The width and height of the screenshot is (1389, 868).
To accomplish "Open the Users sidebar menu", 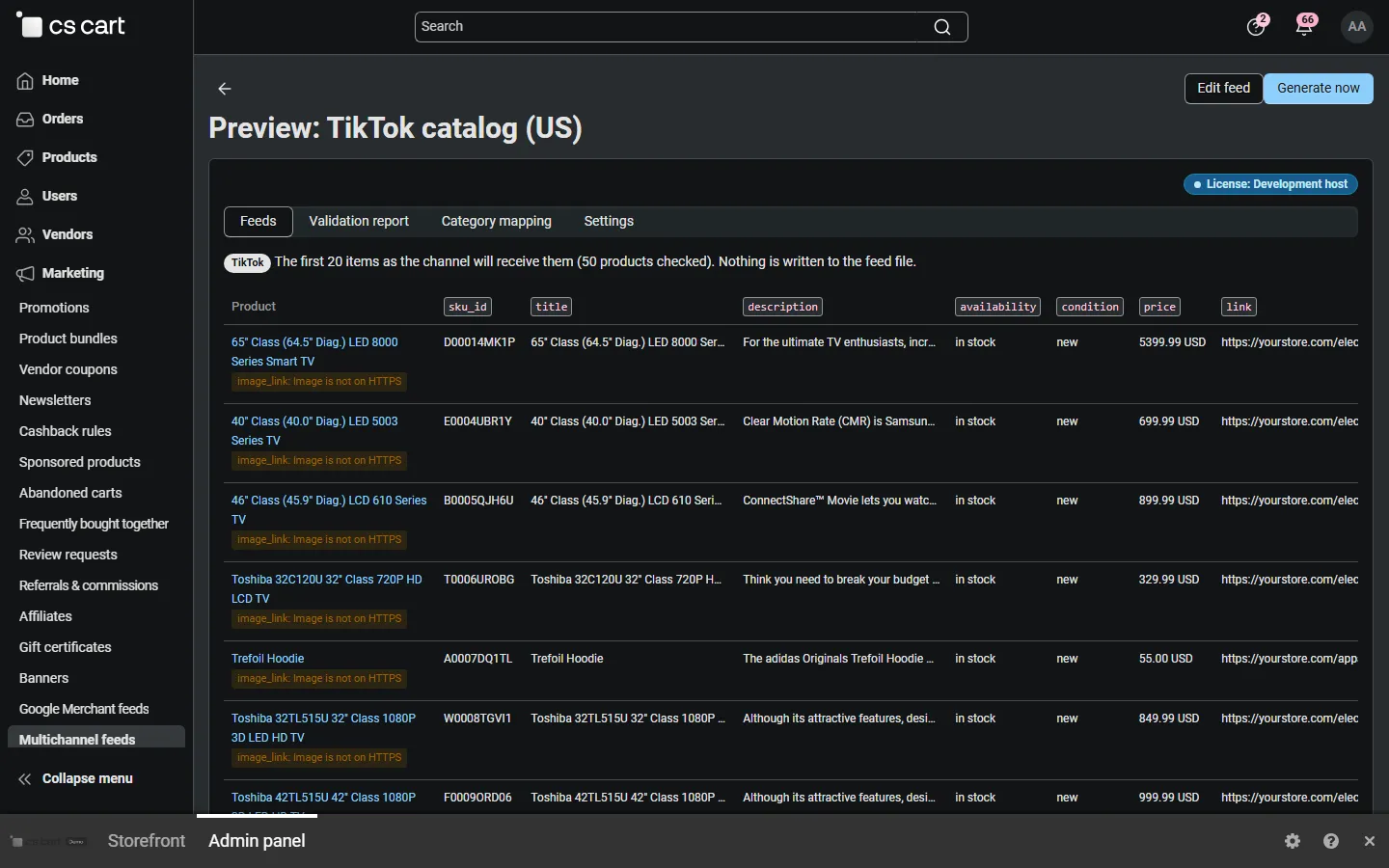I will click(x=59, y=196).
